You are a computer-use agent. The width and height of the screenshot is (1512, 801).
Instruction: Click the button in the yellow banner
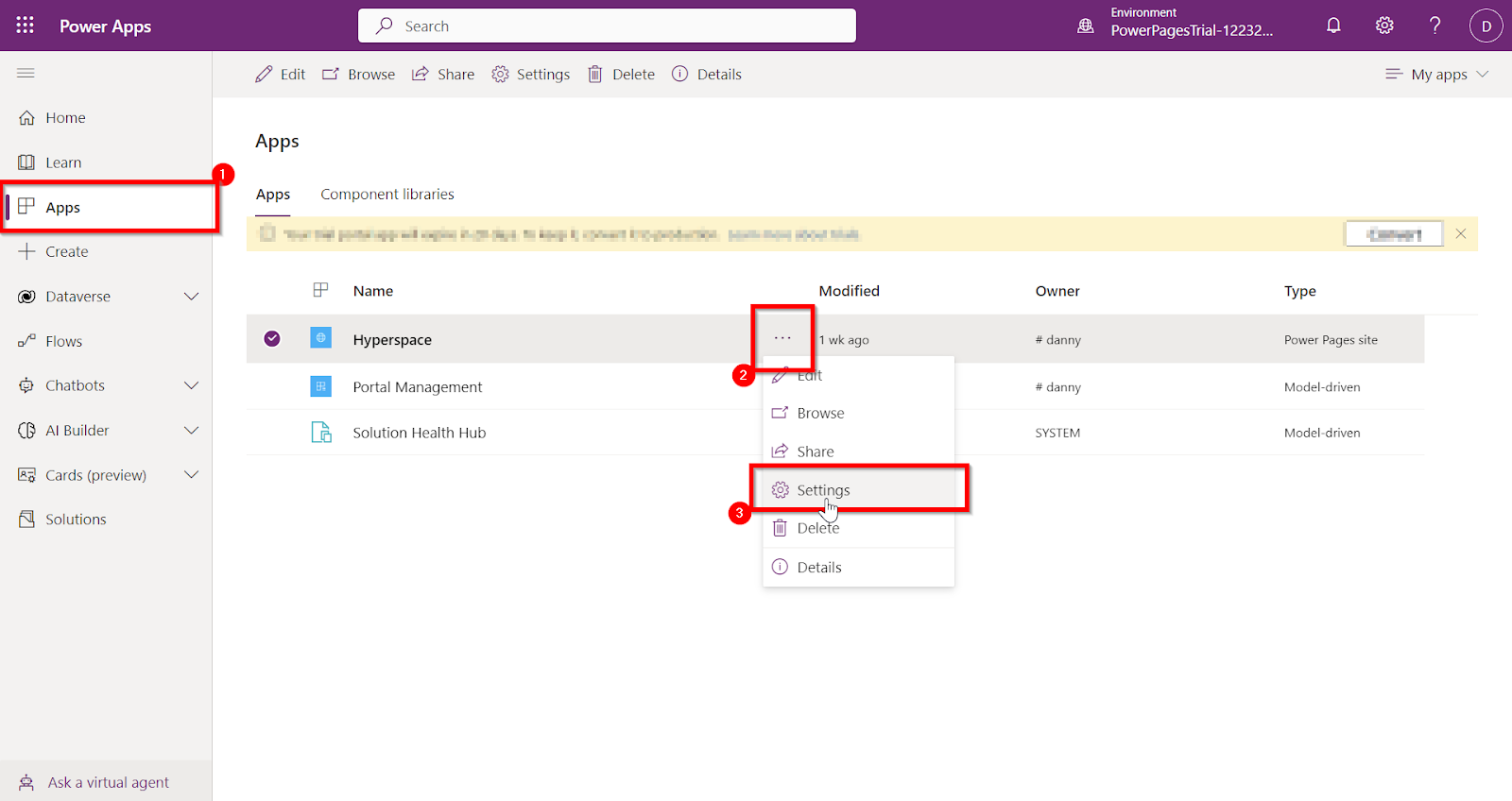(1394, 233)
